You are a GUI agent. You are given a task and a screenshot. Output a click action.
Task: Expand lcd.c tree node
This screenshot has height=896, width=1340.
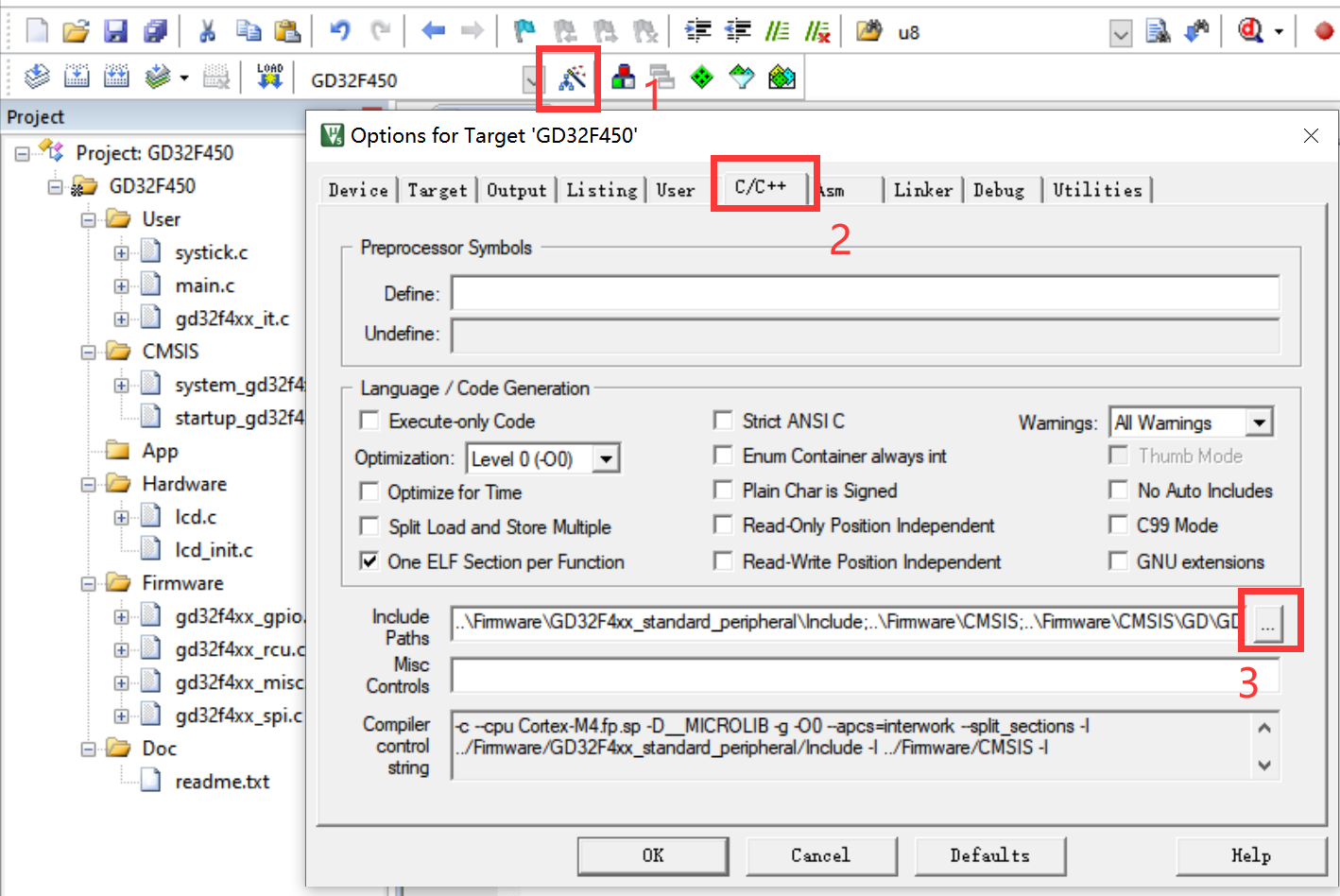pos(122,518)
